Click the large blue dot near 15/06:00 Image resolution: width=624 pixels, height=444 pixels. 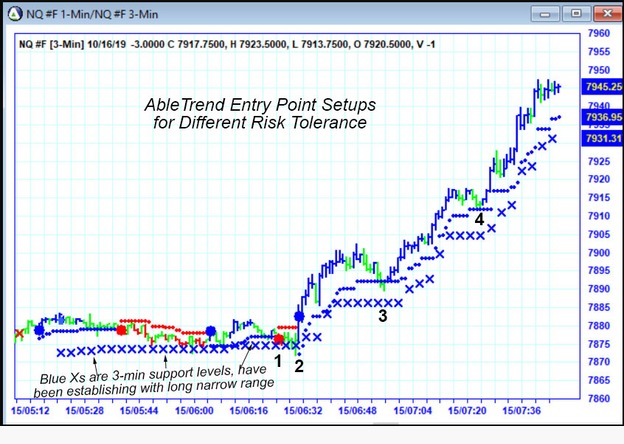pyautogui.click(x=211, y=331)
